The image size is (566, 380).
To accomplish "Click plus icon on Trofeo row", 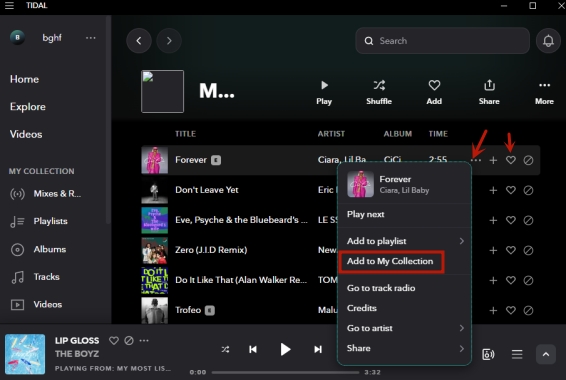I will click(493, 310).
